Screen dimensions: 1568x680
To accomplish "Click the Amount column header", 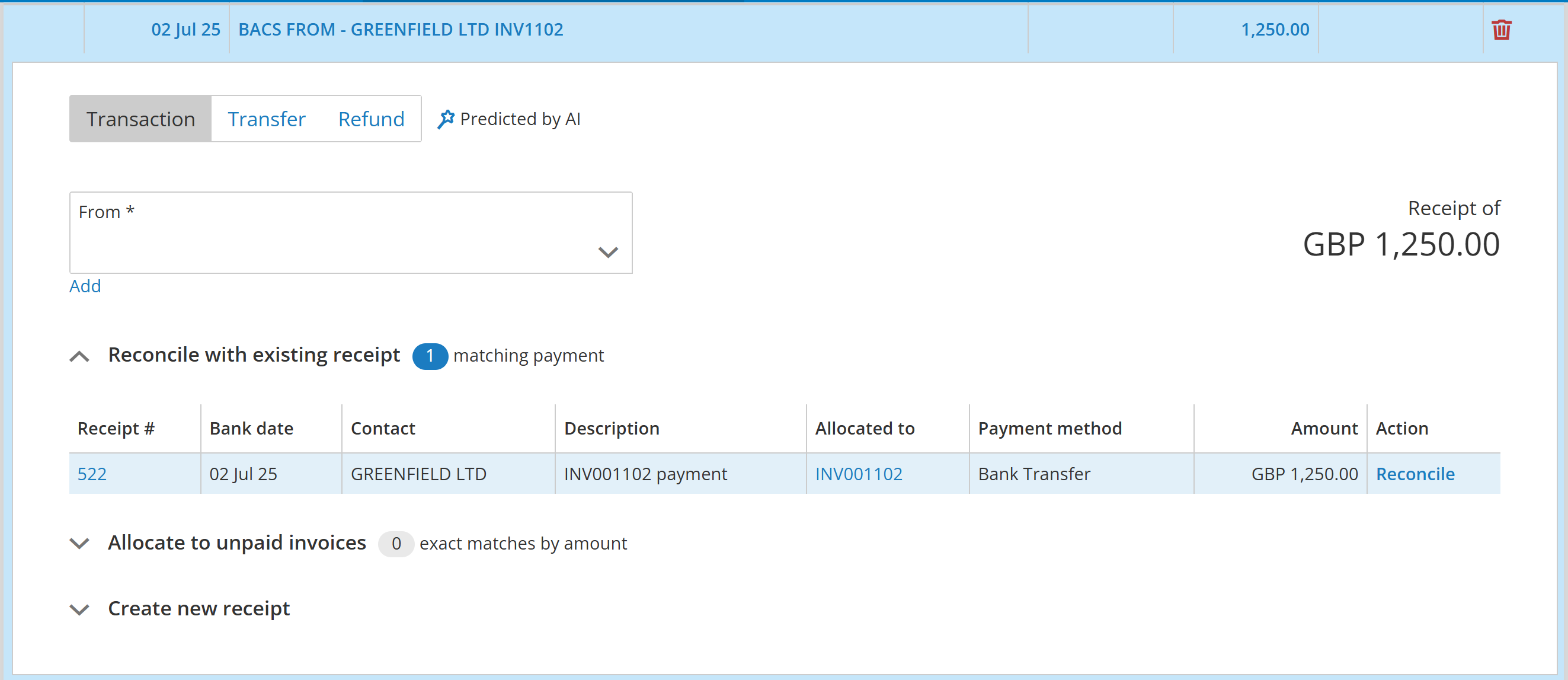I will coord(1324,429).
